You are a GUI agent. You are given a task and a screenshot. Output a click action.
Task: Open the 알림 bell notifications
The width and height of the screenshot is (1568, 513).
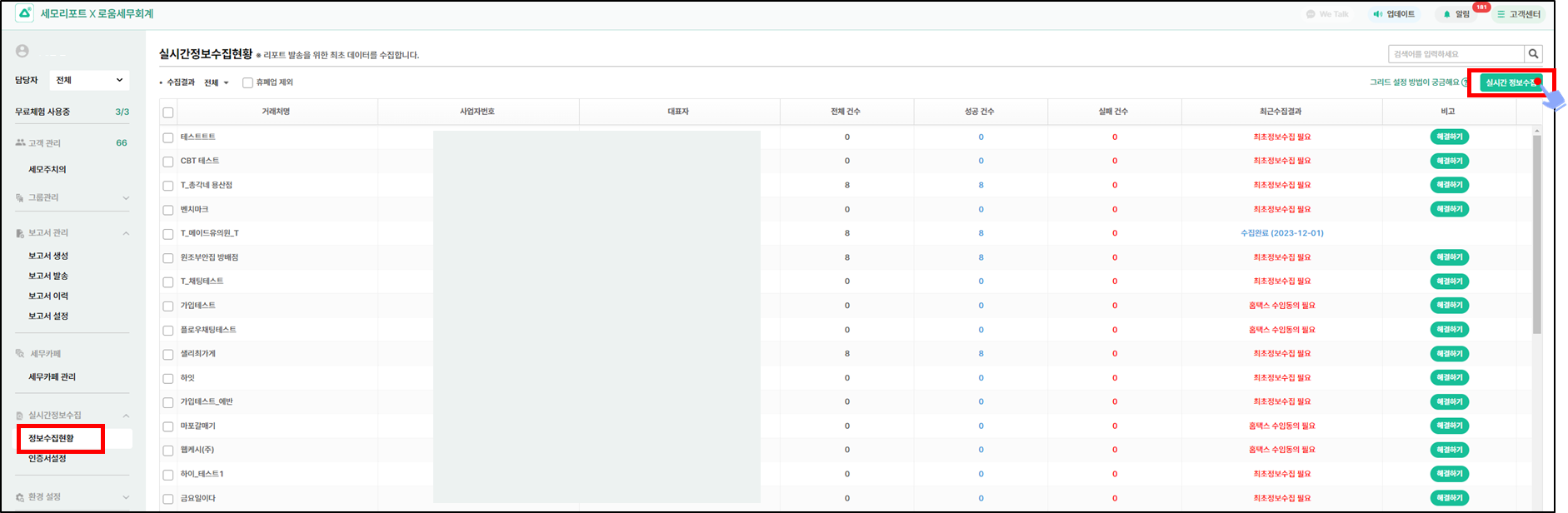click(1447, 14)
